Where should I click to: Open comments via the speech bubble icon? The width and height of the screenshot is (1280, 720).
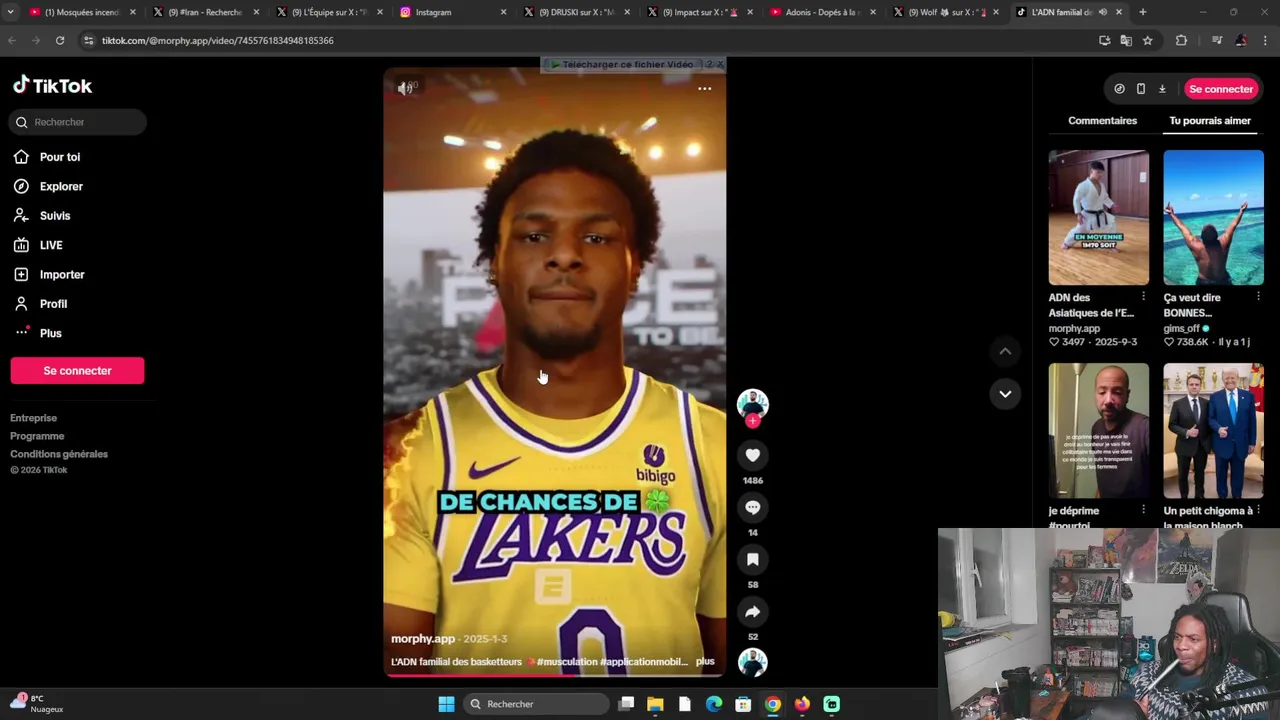coord(753,507)
